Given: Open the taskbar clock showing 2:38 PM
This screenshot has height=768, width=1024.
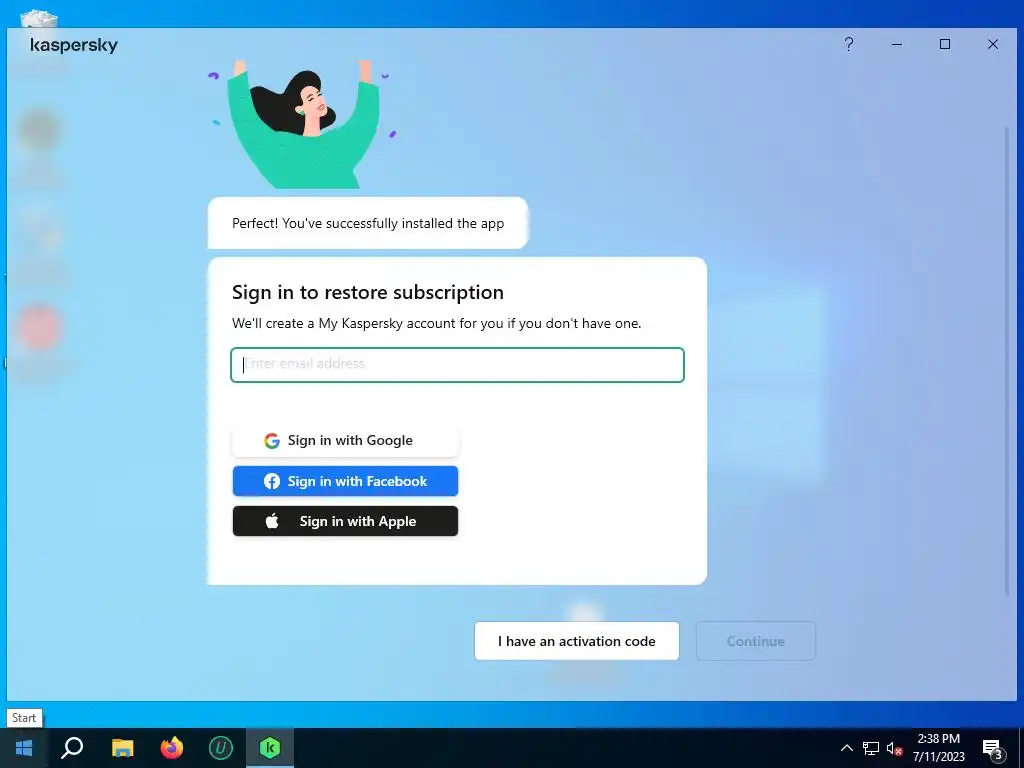Looking at the screenshot, I should pos(938,748).
